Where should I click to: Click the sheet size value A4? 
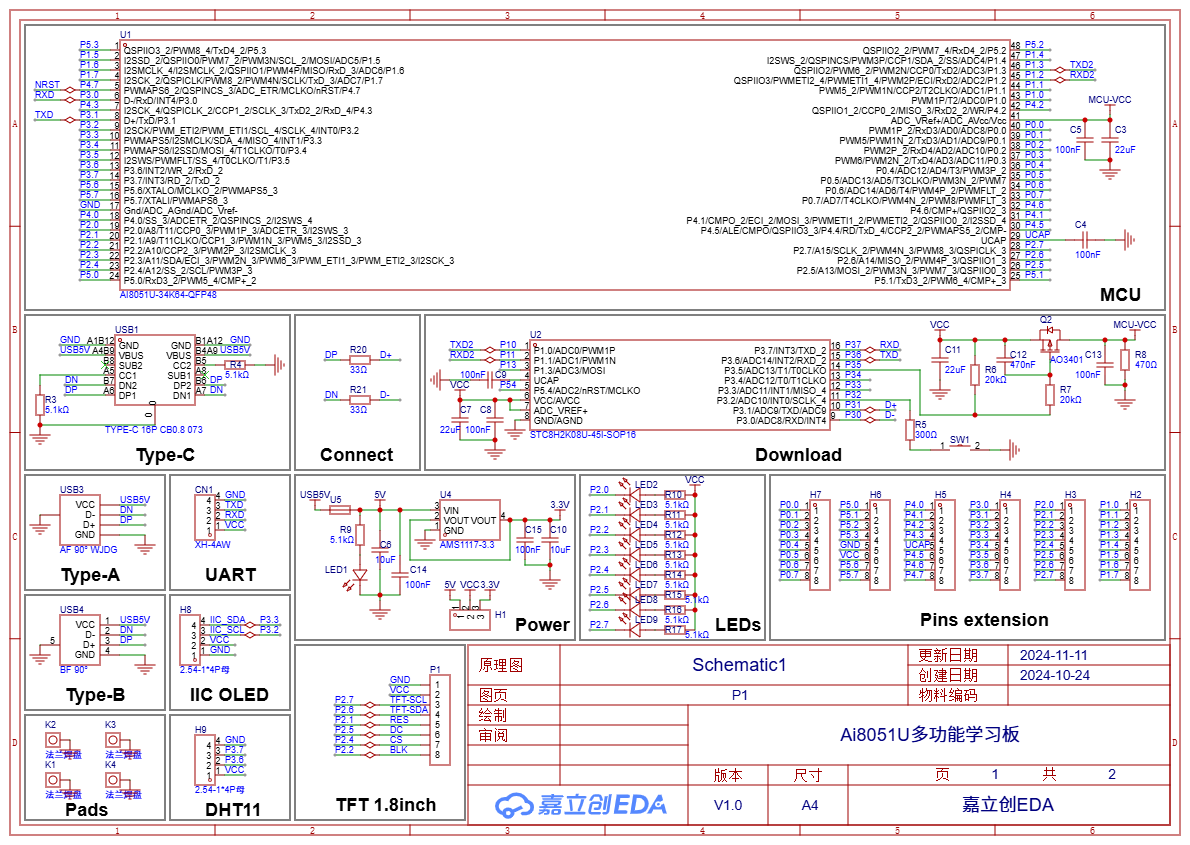[x=810, y=805]
